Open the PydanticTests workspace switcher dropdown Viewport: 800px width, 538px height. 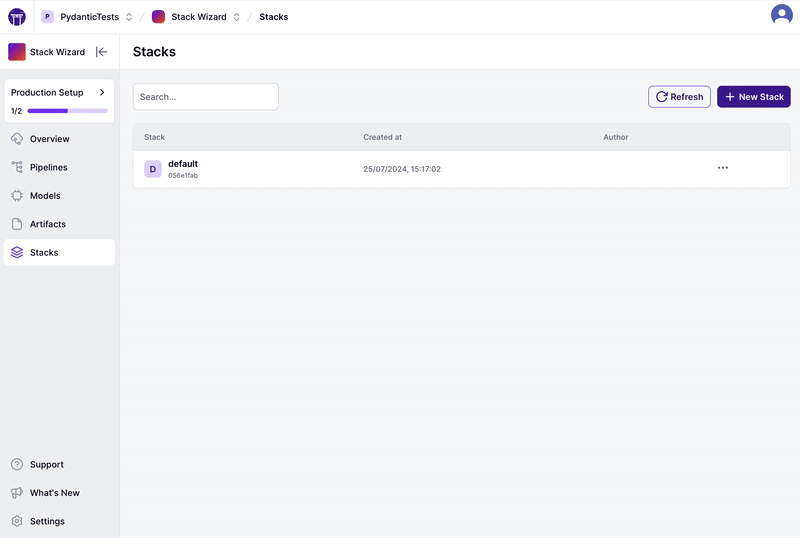click(x=128, y=17)
